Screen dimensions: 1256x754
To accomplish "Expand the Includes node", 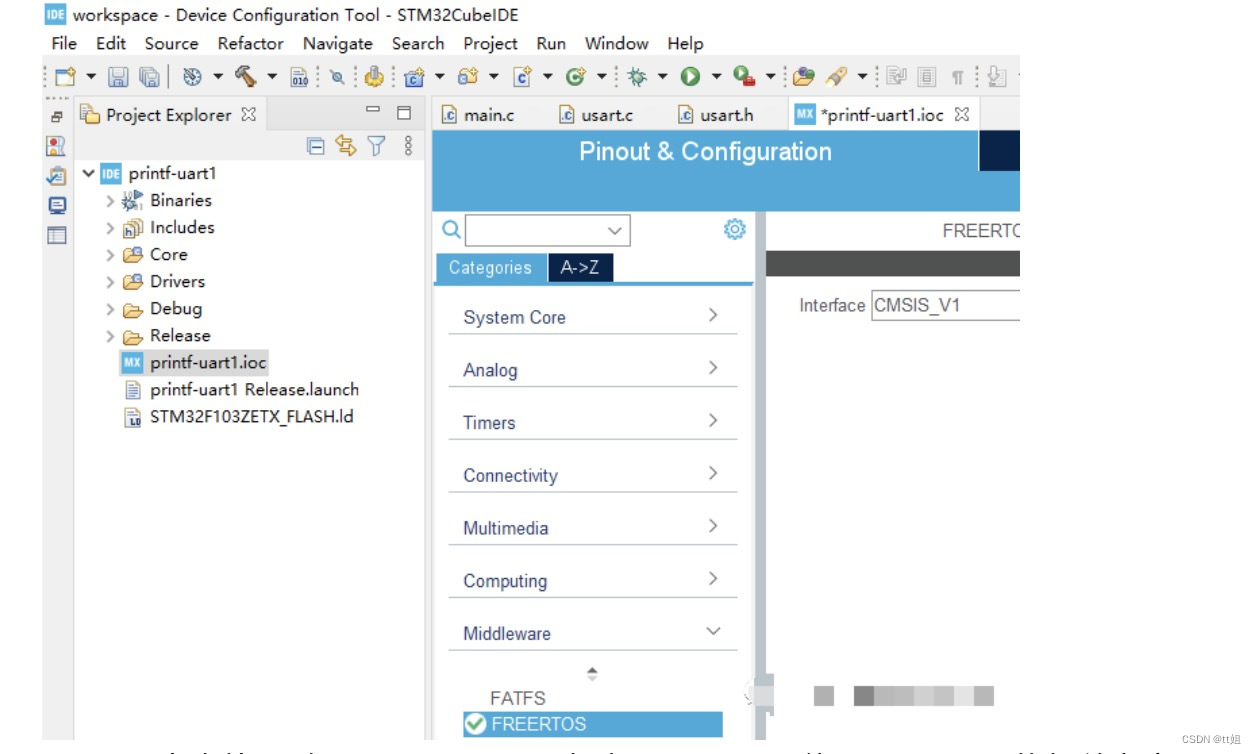I will (x=110, y=227).
